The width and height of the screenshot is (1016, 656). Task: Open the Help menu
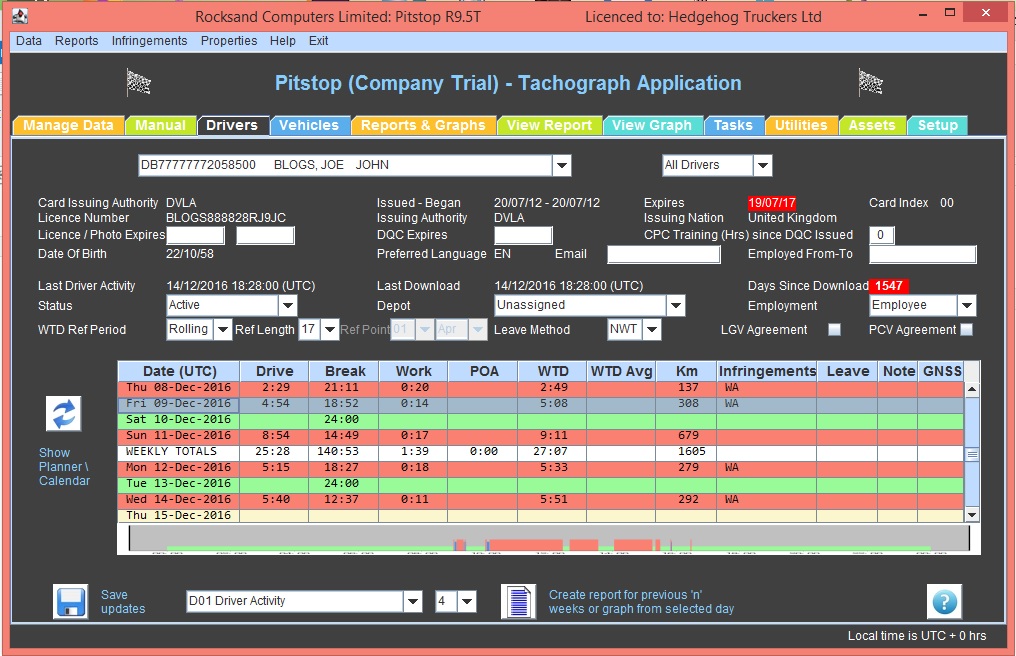pyautogui.click(x=283, y=41)
